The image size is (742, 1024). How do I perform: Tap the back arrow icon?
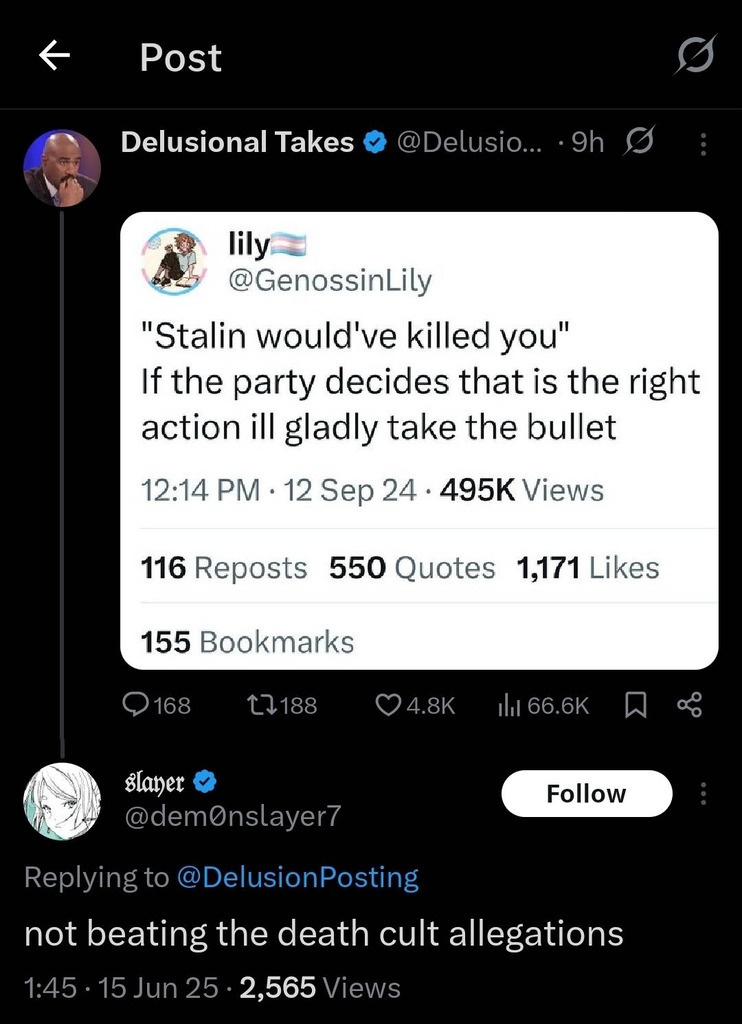coord(55,57)
